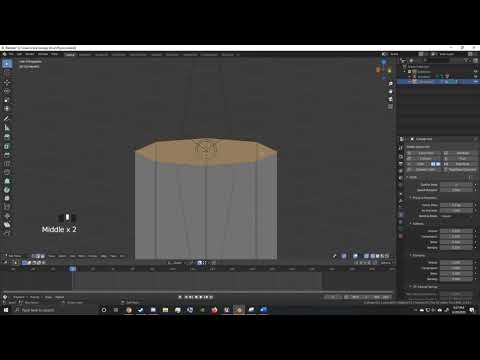Select the Rotate tool
This screenshot has height=360, width=480.
[7, 91]
